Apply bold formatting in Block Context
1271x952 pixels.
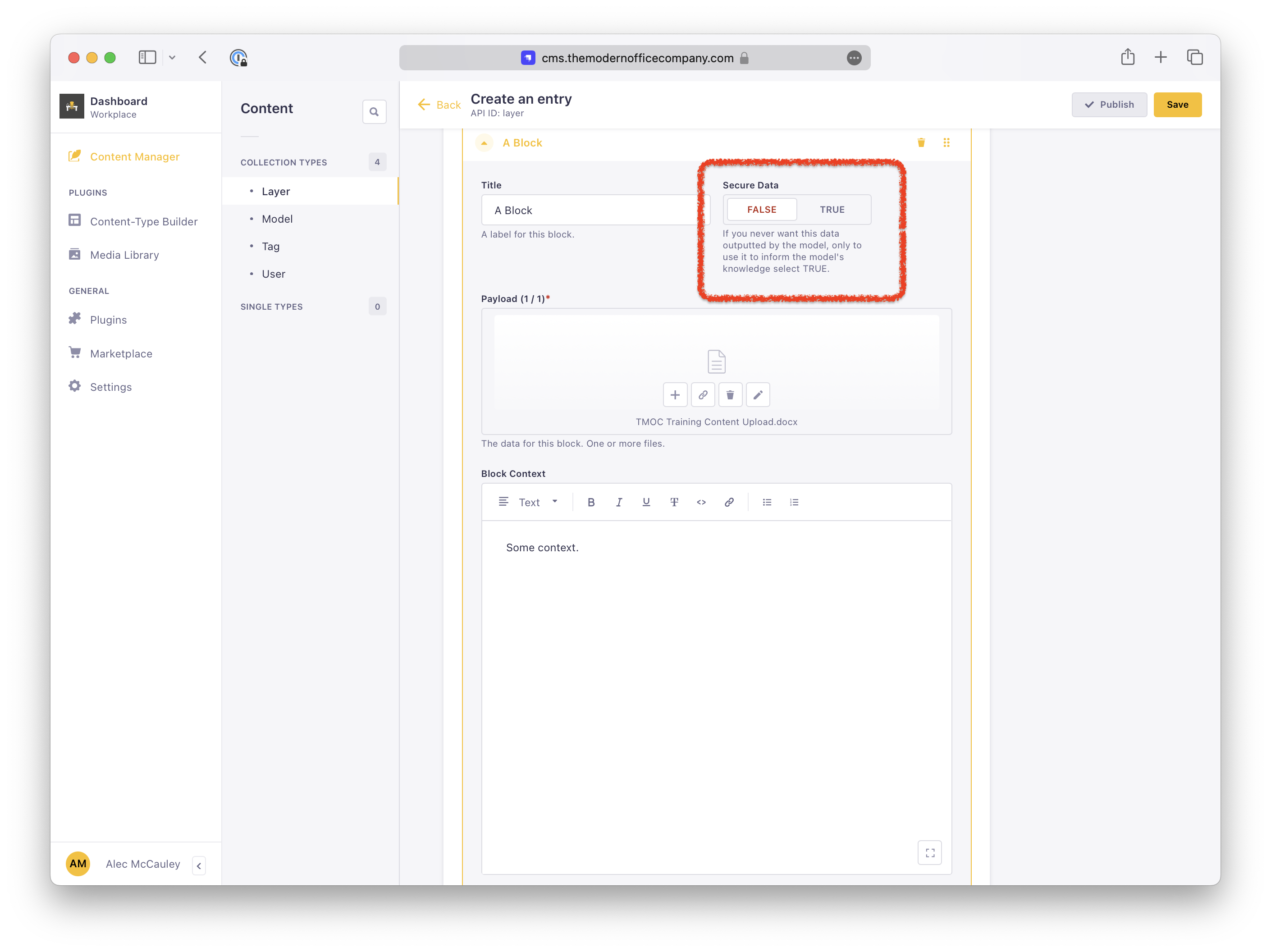pyautogui.click(x=591, y=502)
